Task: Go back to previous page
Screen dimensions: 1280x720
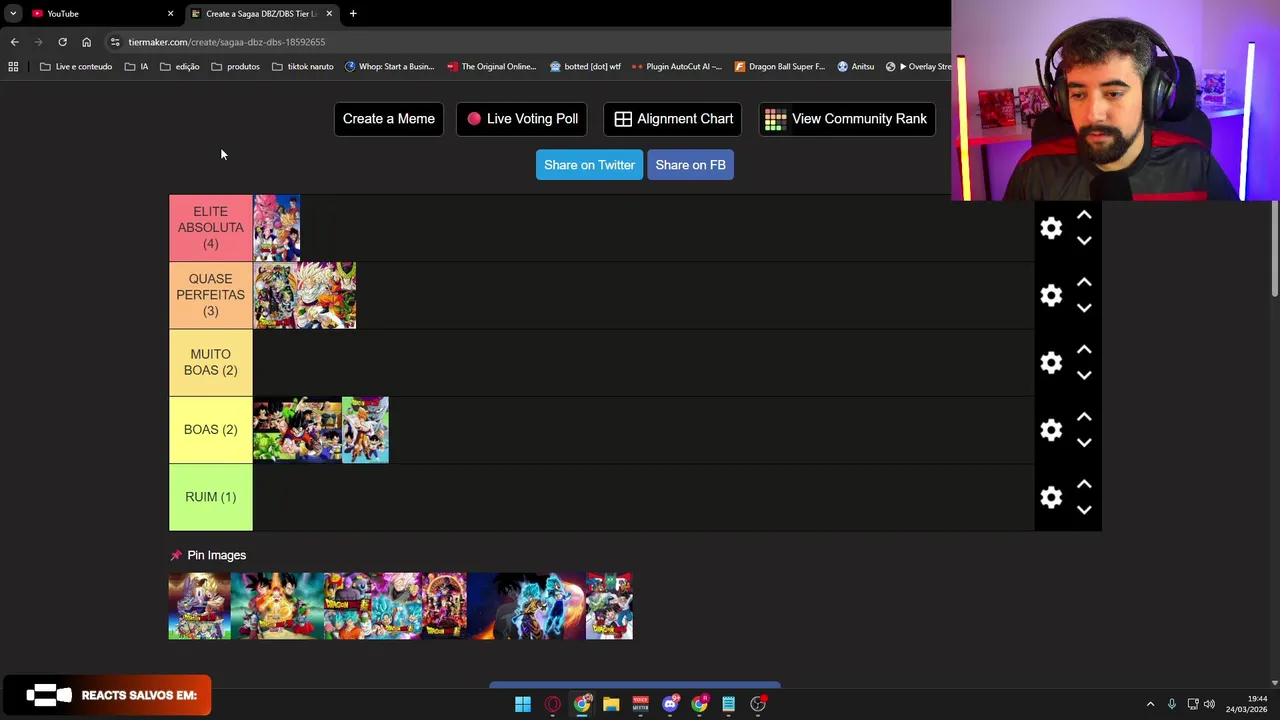Action: pyautogui.click(x=14, y=42)
